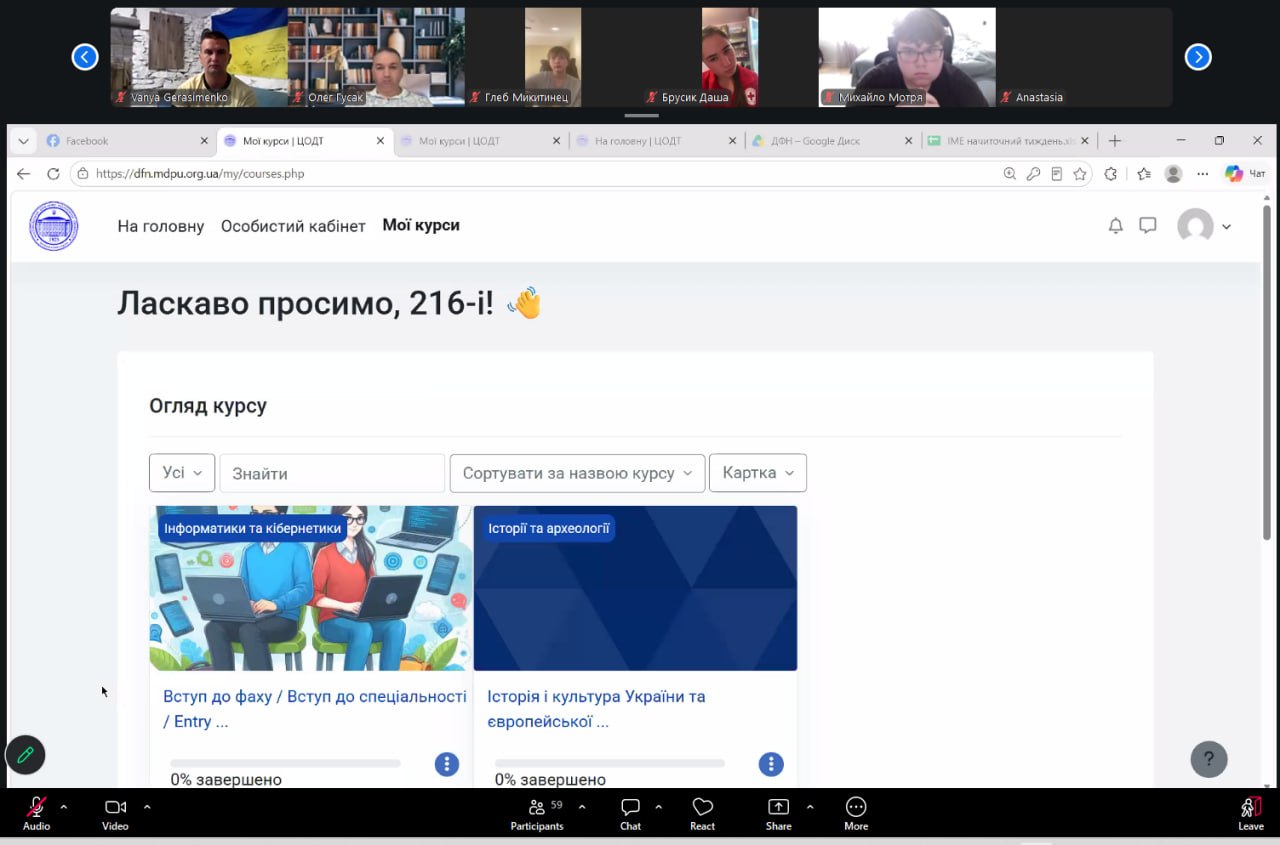Open Moodle notifications bell

click(x=1116, y=226)
